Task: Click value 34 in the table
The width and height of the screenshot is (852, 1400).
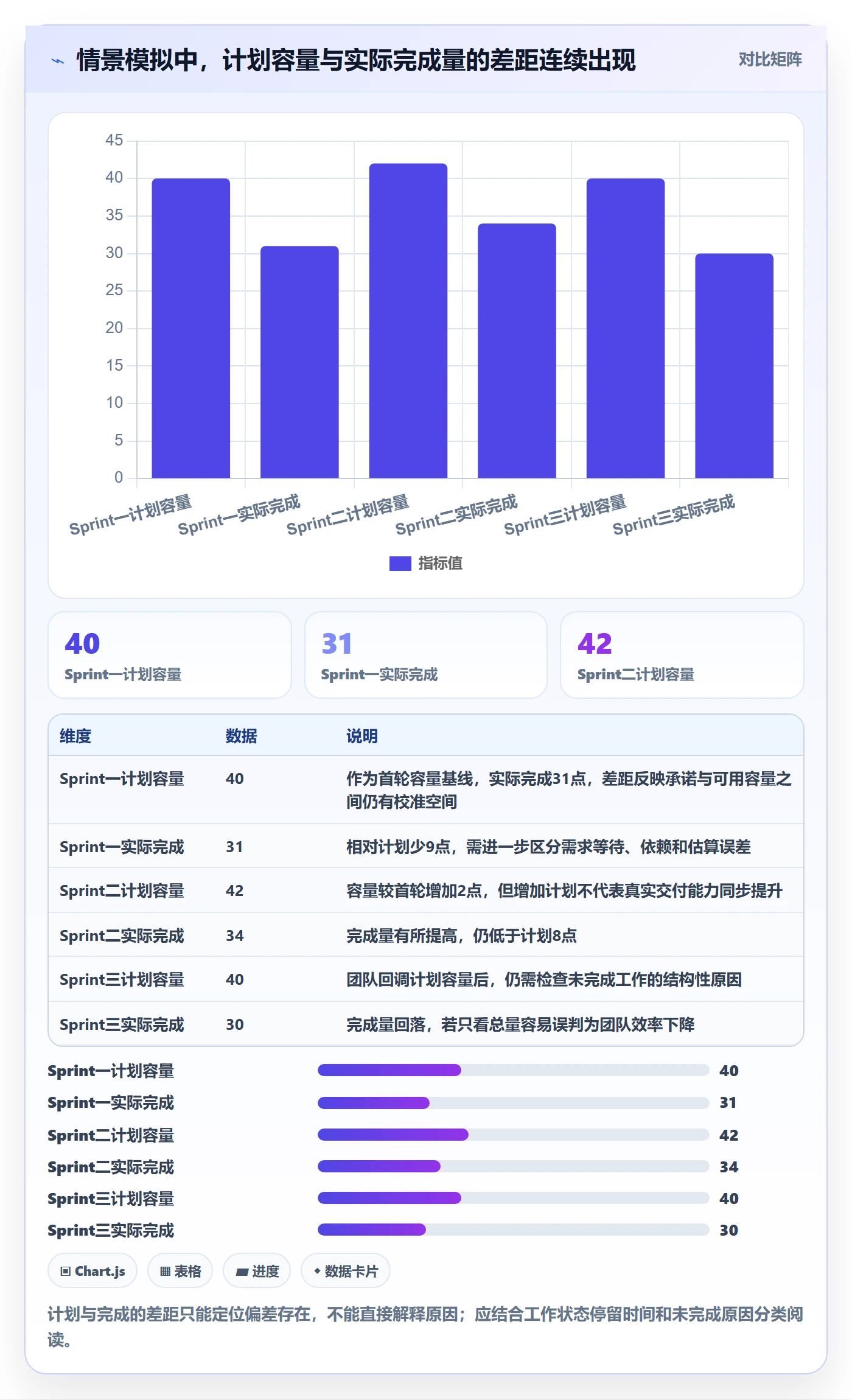Action: [x=235, y=936]
